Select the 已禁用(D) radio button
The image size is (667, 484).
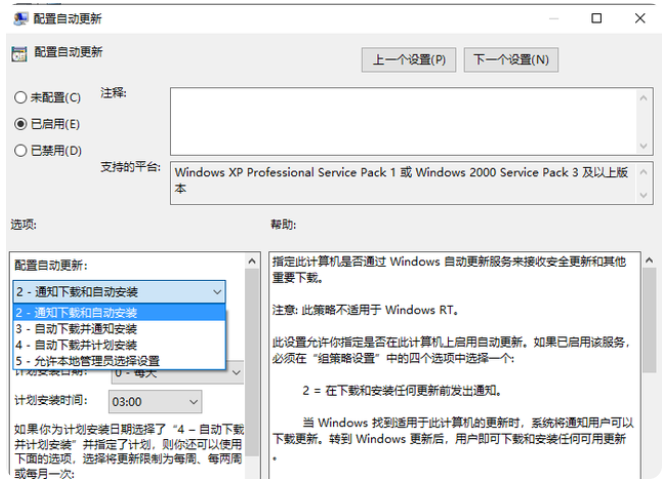(20, 151)
